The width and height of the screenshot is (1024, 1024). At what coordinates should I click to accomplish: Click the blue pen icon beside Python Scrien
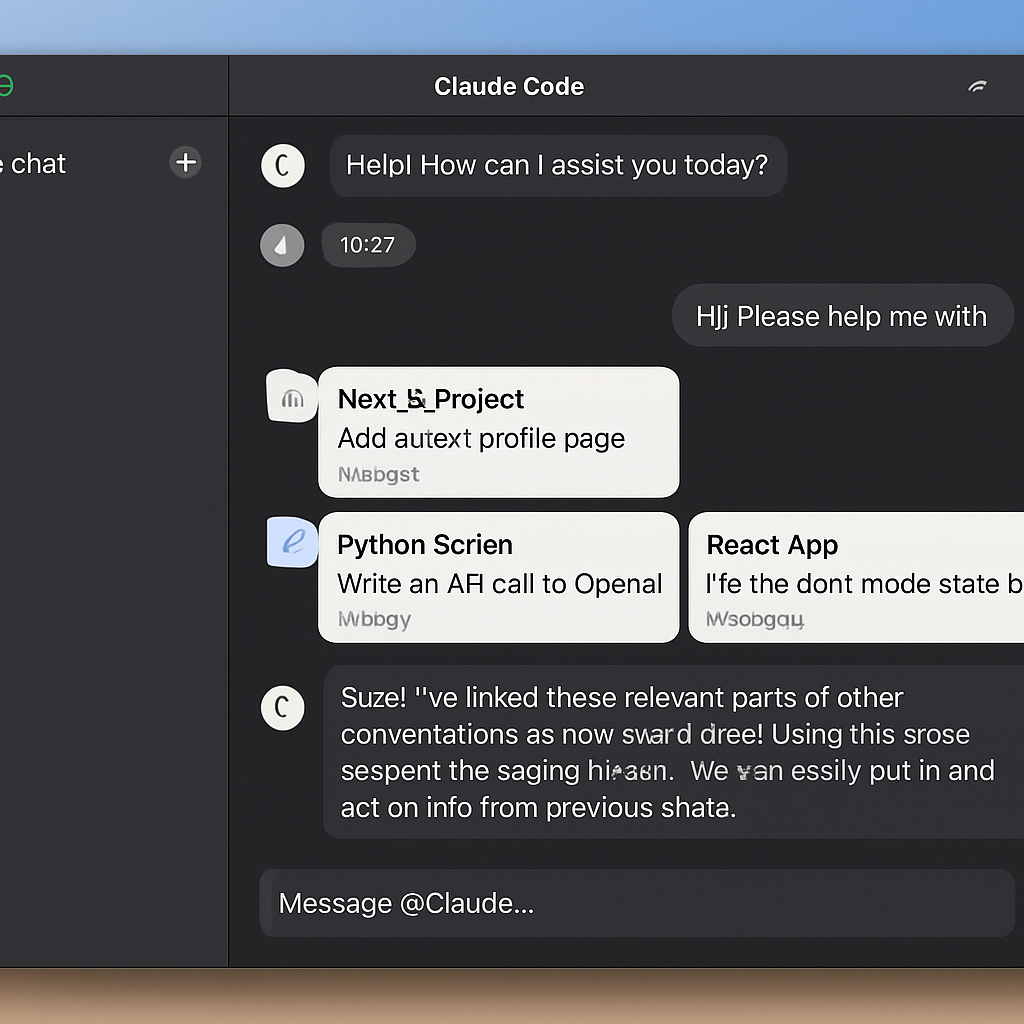[x=293, y=542]
